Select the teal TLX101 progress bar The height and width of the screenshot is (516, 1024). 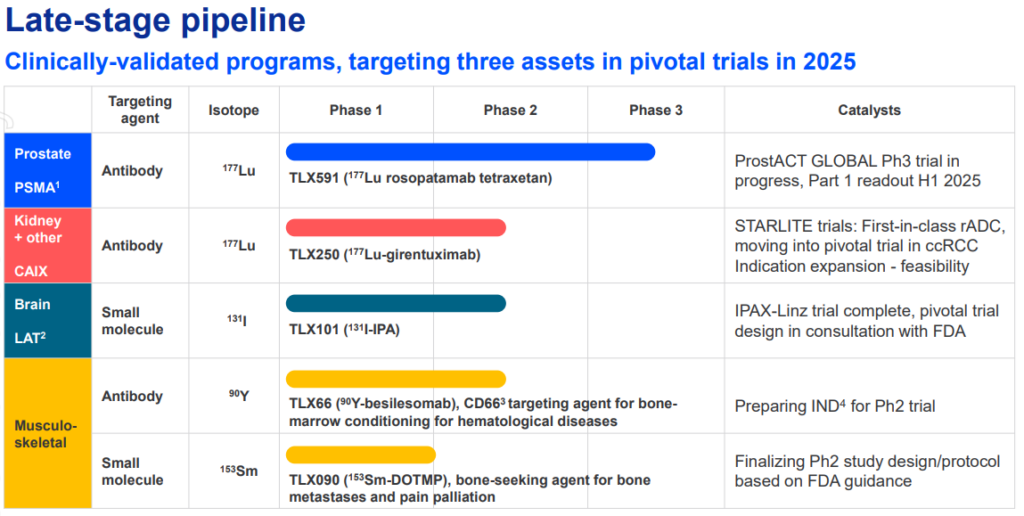(396, 303)
